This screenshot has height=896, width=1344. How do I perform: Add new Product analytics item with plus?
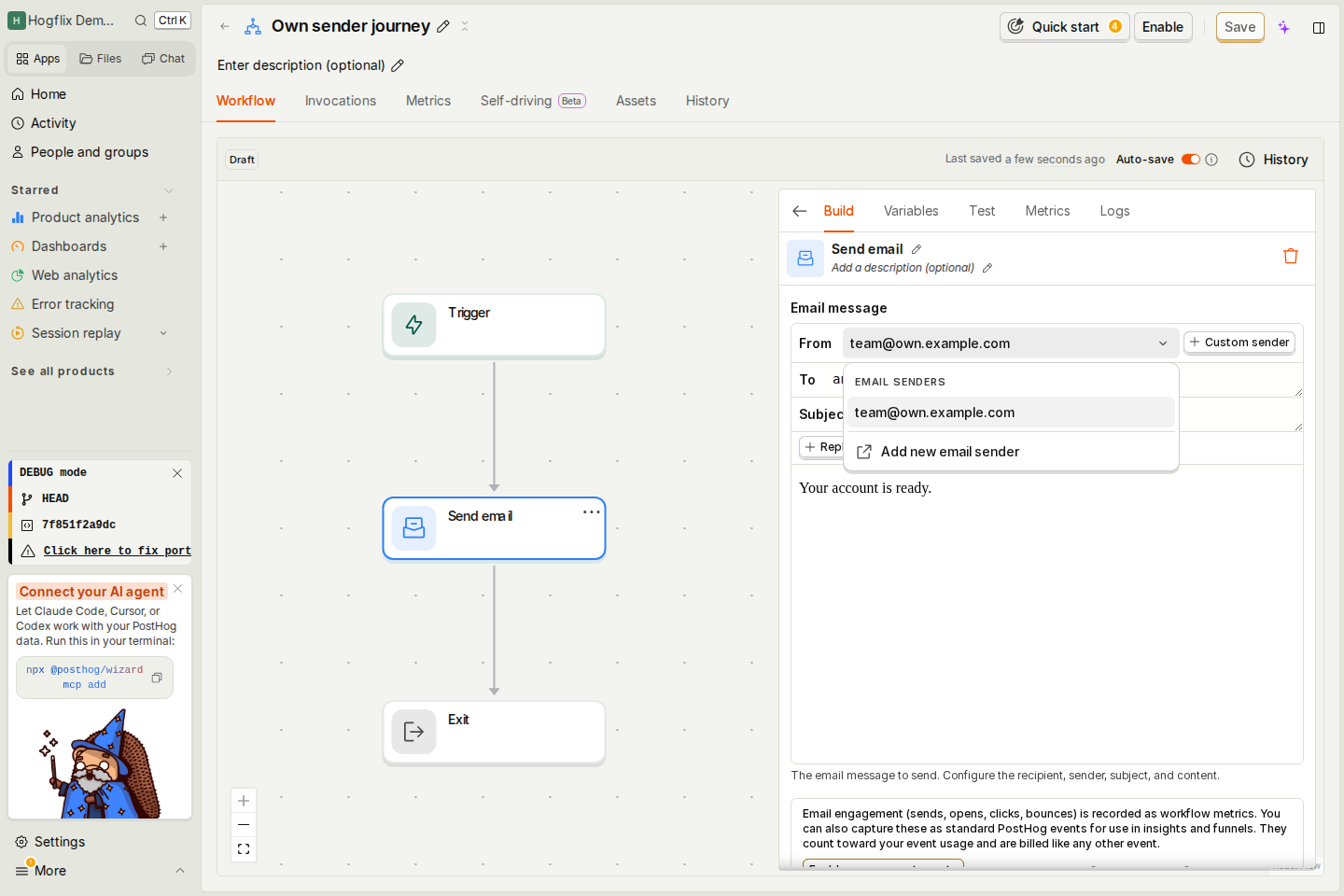point(163,217)
